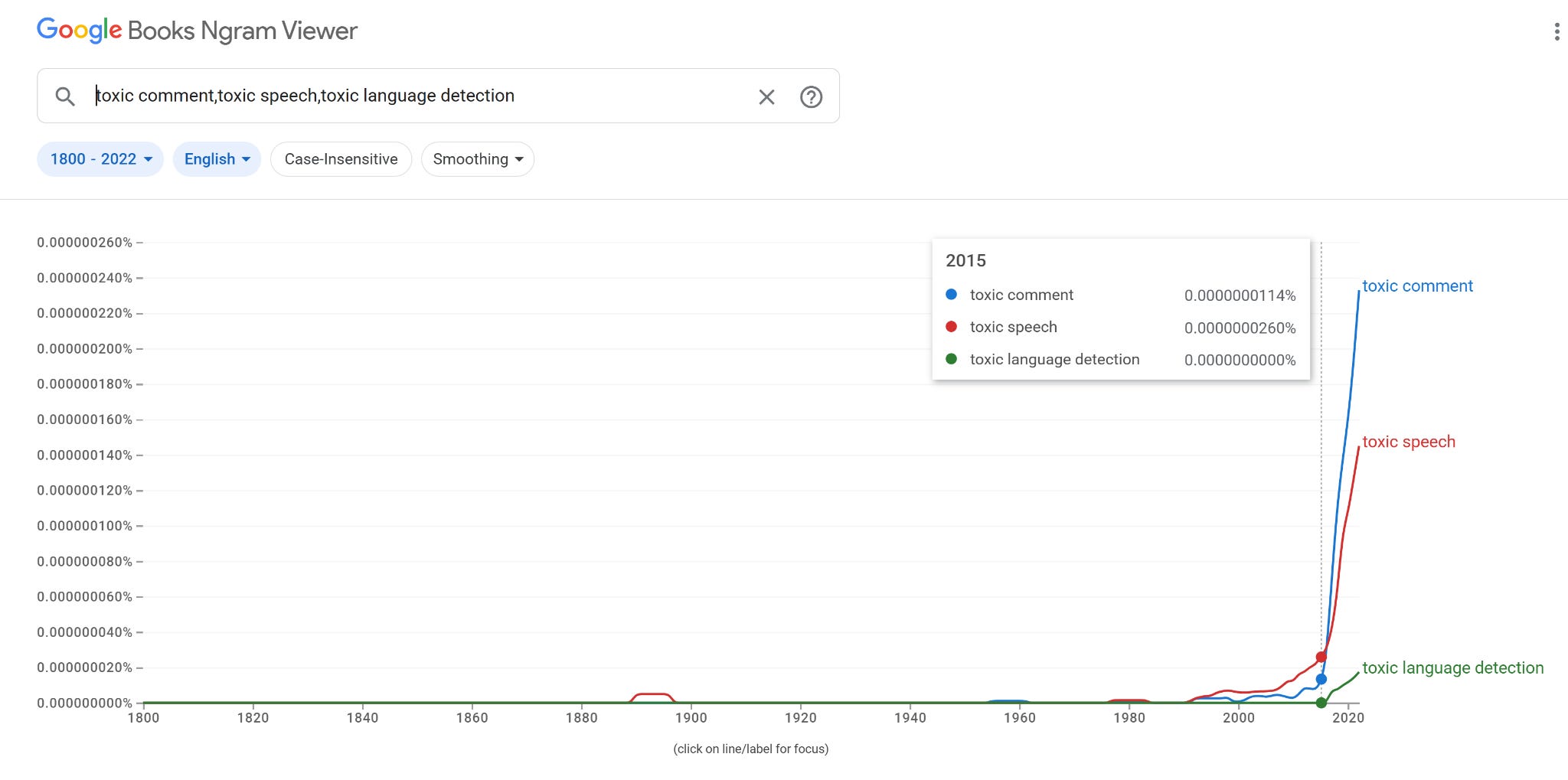Click the 0.000000100% y-axis label
Screen dimensions: 1568x780
[84, 526]
